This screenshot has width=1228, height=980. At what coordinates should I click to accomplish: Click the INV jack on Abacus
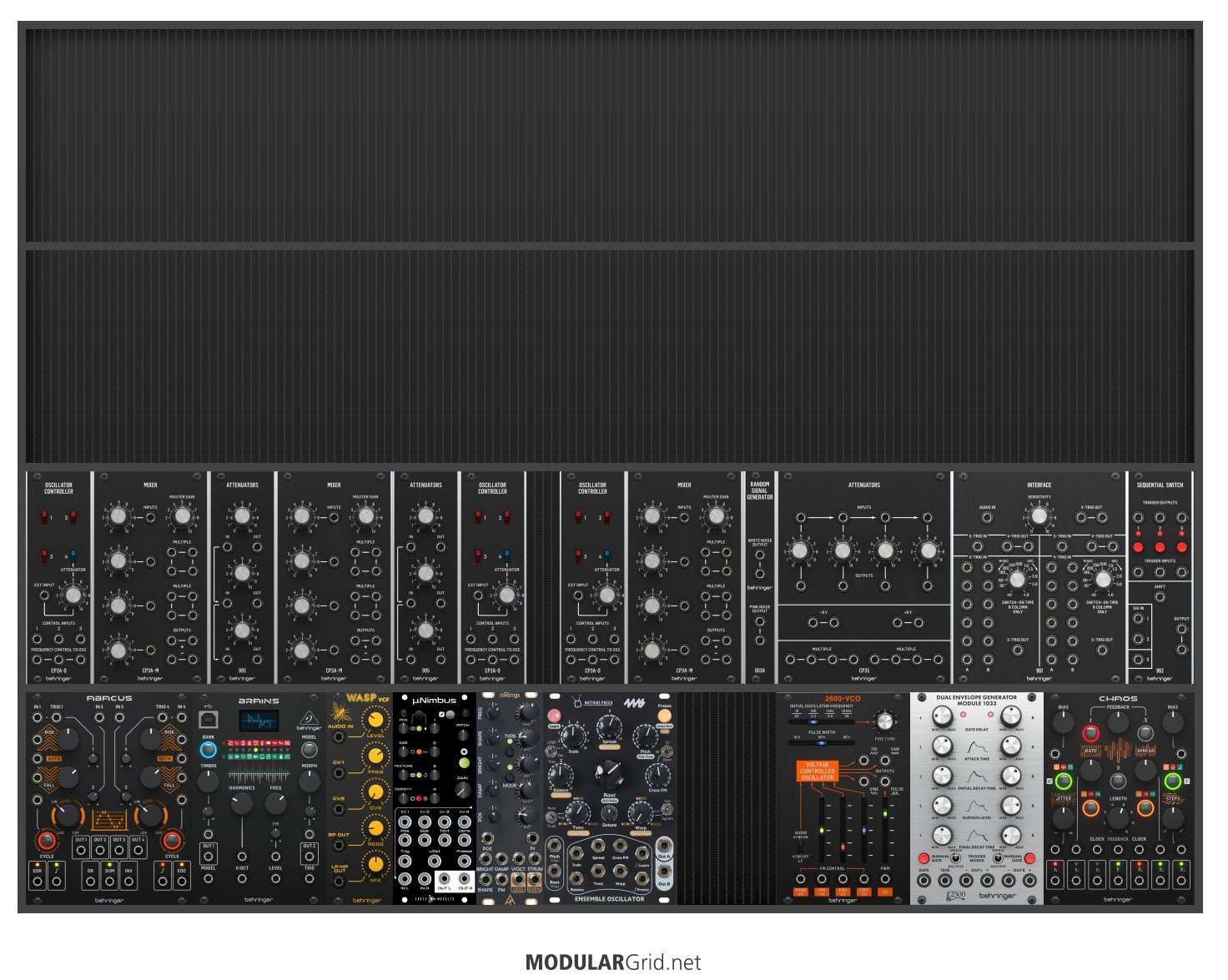coord(128,880)
